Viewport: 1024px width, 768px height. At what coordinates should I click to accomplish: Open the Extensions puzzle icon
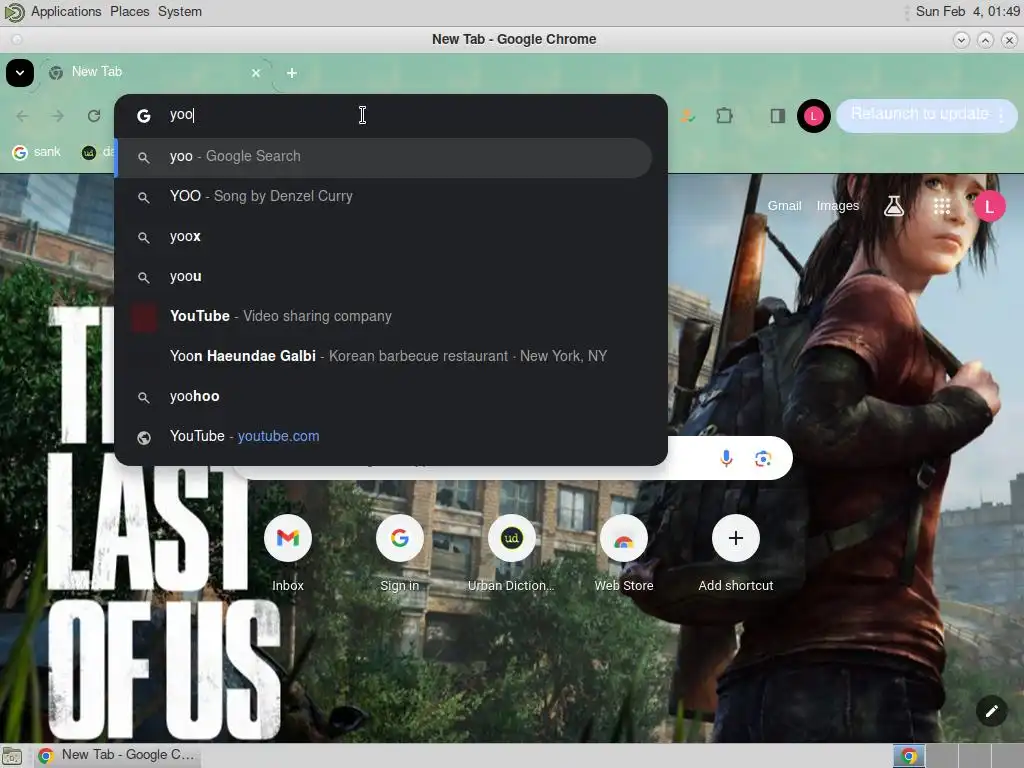point(724,116)
